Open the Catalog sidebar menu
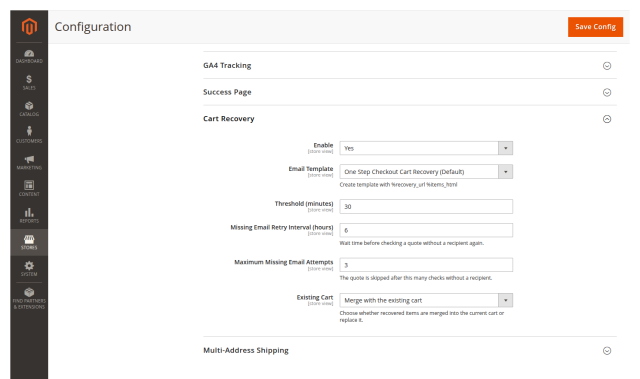640x379 pixels. click(29, 109)
